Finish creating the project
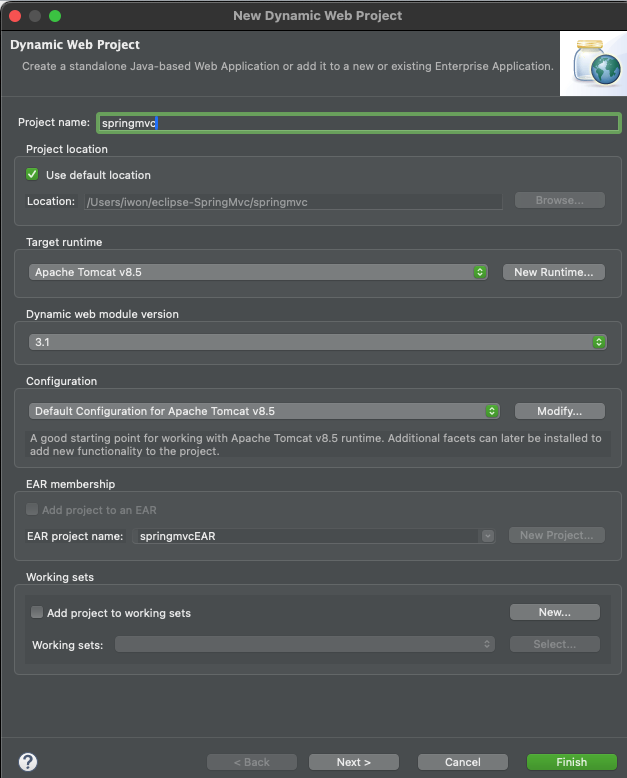The height and width of the screenshot is (778, 627). [x=571, y=762]
